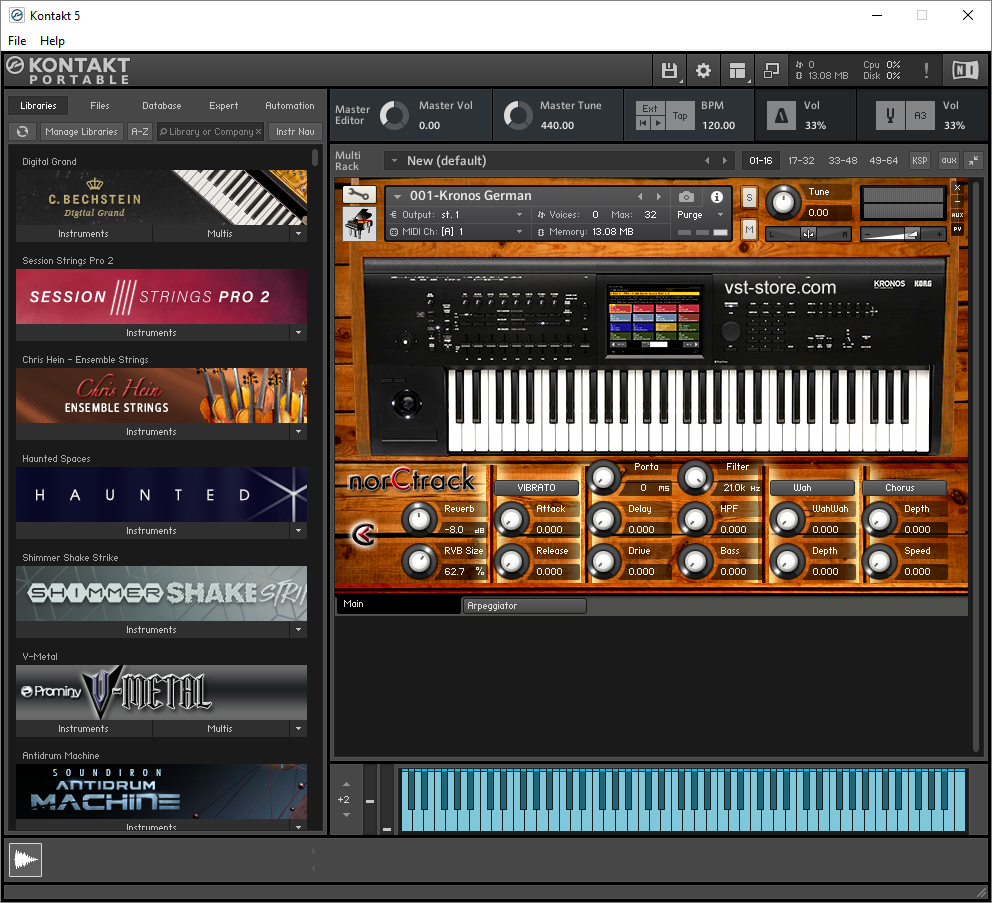Open the Purge dropdown menu

tap(700, 215)
